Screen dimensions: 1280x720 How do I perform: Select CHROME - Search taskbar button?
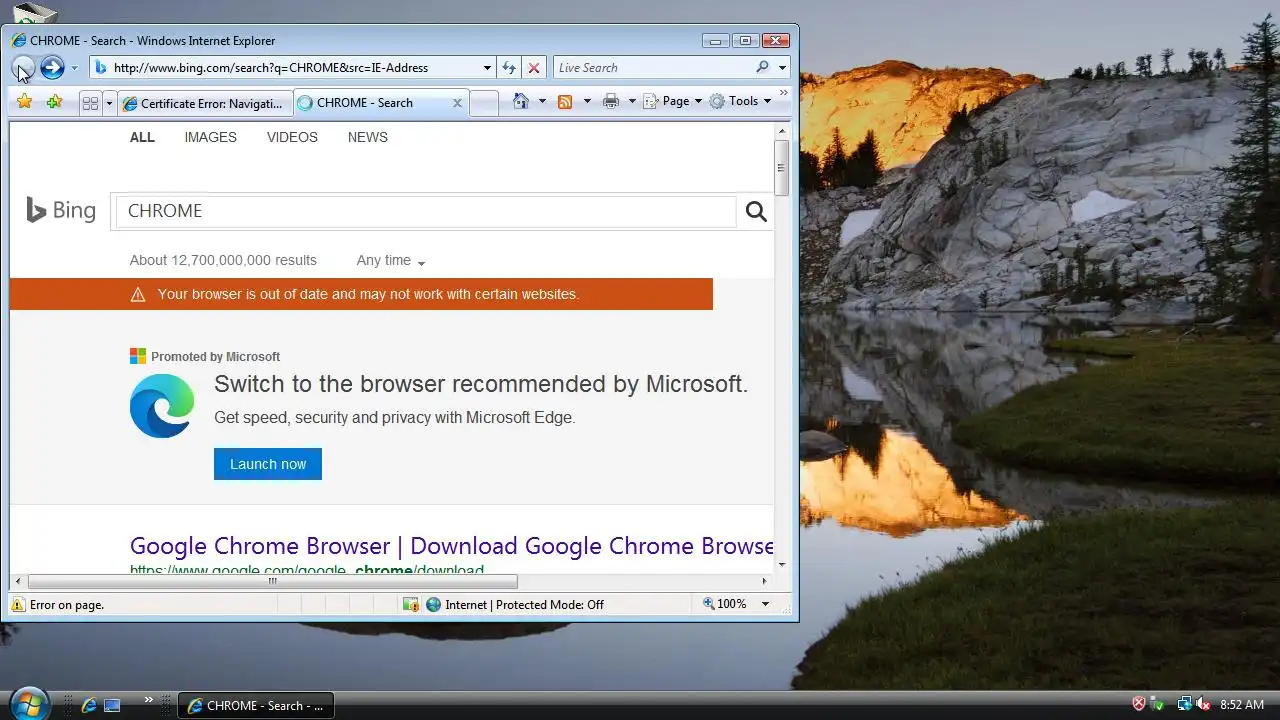click(x=256, y=705)
